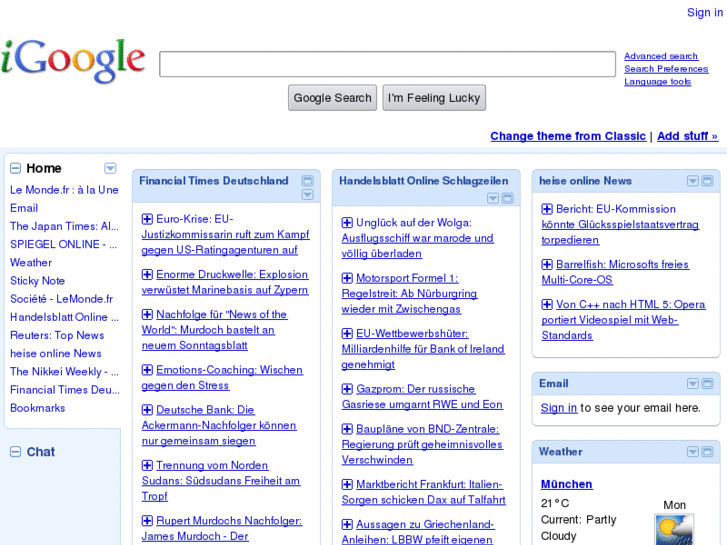Expand the Trennung vom Norden plus icon
Viewport: 727px width, 545px height.
147,465
